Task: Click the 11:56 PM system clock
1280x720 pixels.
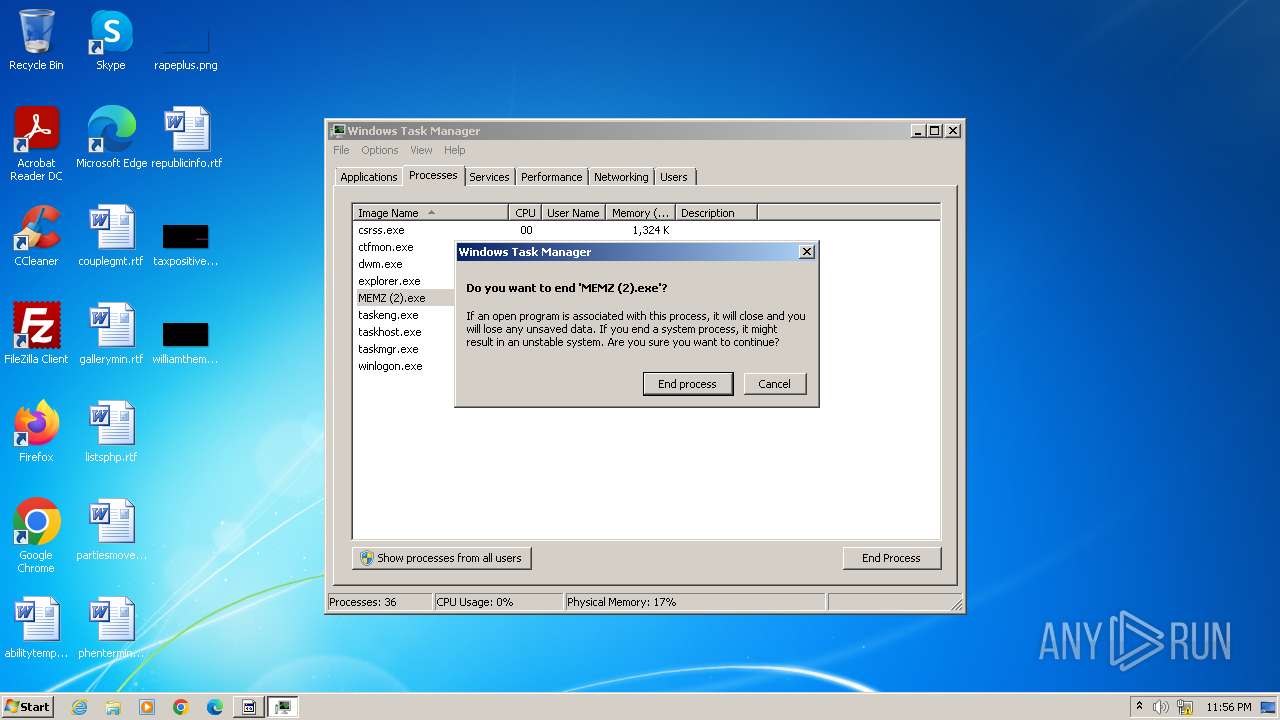Action: pos(1228,707)
